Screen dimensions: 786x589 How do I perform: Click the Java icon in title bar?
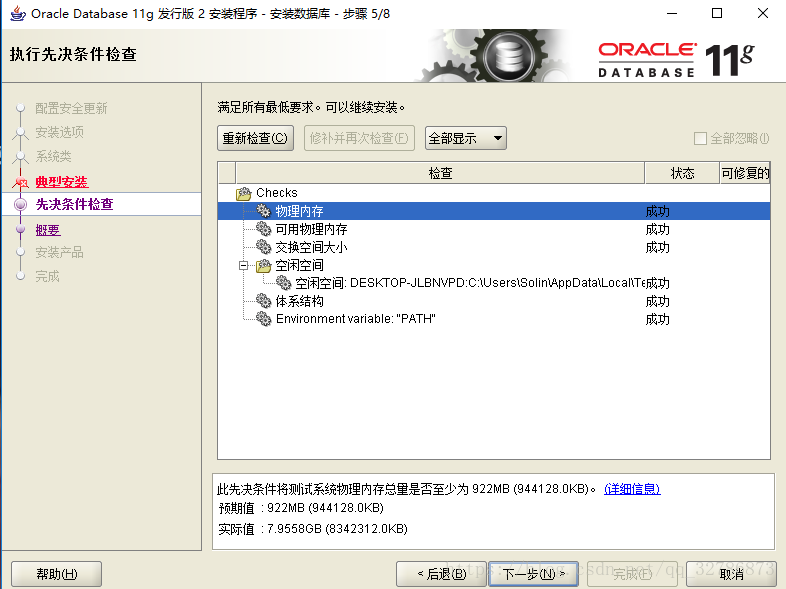click(18, 14)
